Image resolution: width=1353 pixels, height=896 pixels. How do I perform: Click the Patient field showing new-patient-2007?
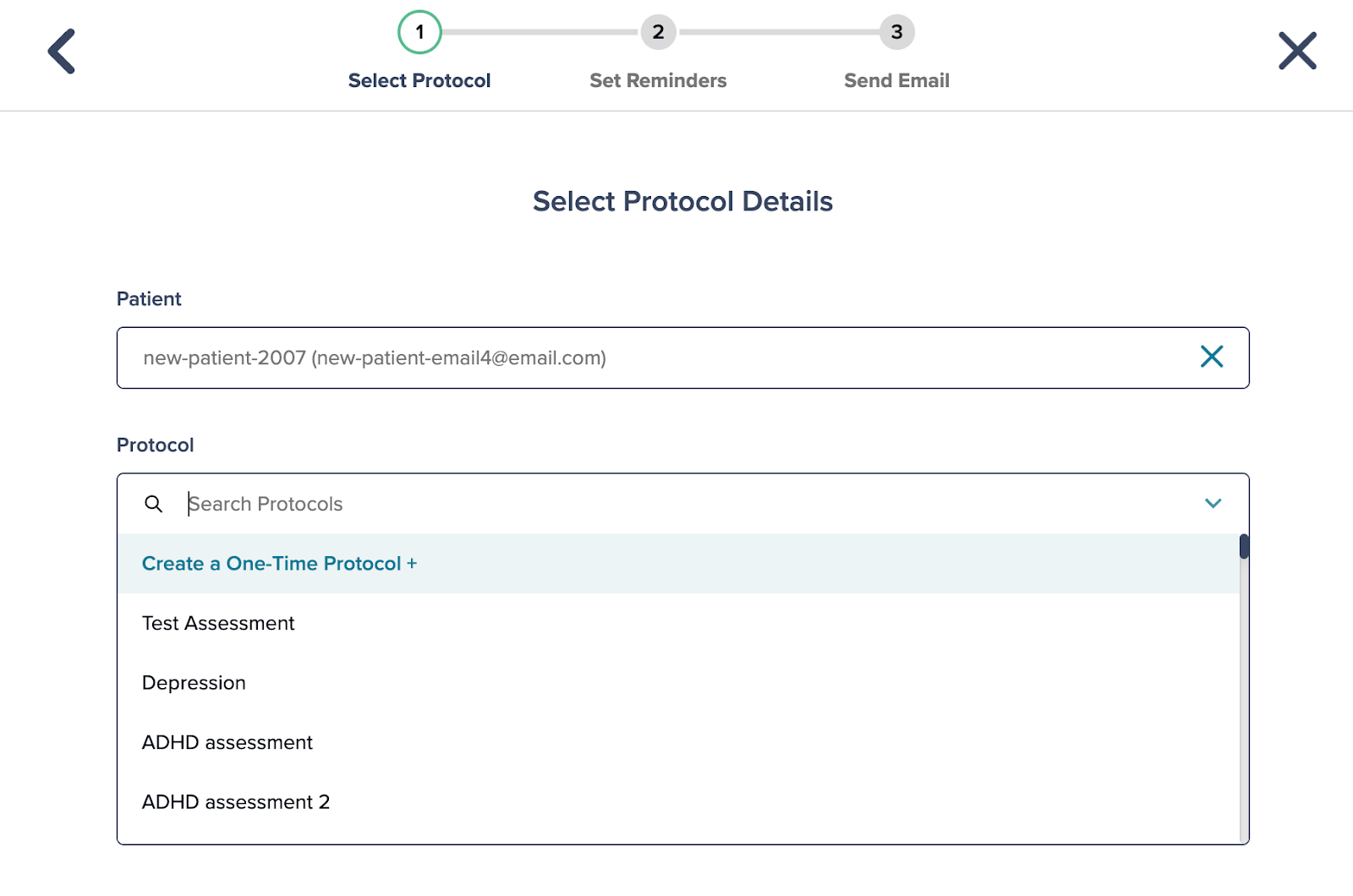point(682,358)
